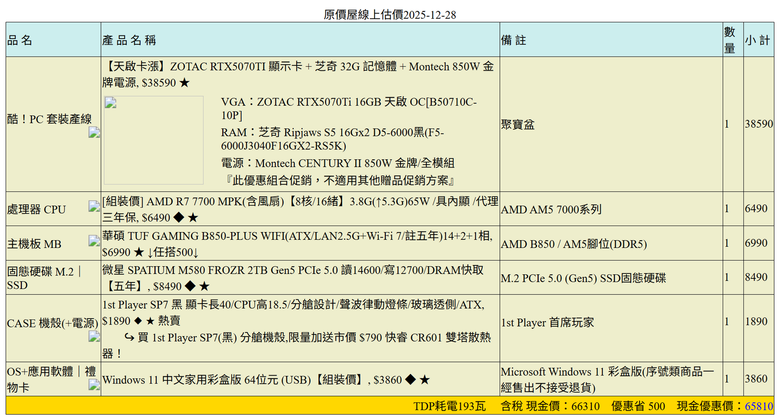Click the 微星 SPATIUM M580 FROZR 2TB description

click(293, 278)
